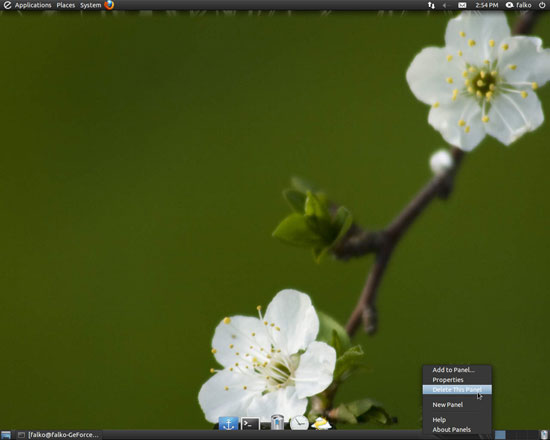
Task: Expand the Places menu
Action: pyautogui.click(x=66, y=5)
